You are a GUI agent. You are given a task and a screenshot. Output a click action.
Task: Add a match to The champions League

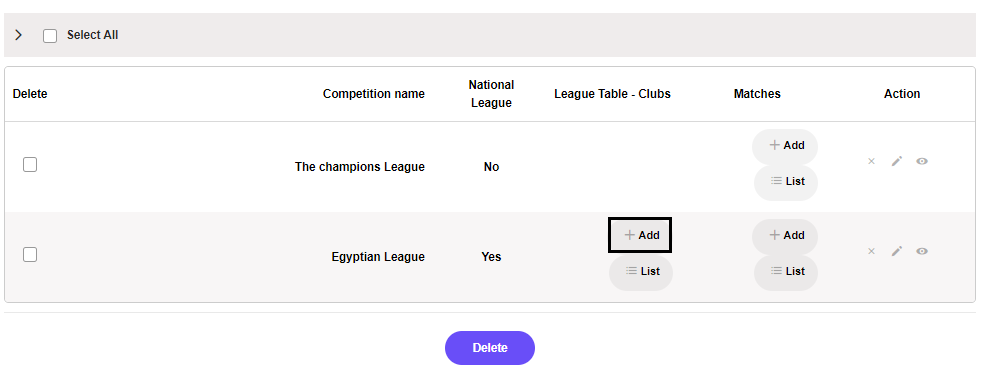785,146
